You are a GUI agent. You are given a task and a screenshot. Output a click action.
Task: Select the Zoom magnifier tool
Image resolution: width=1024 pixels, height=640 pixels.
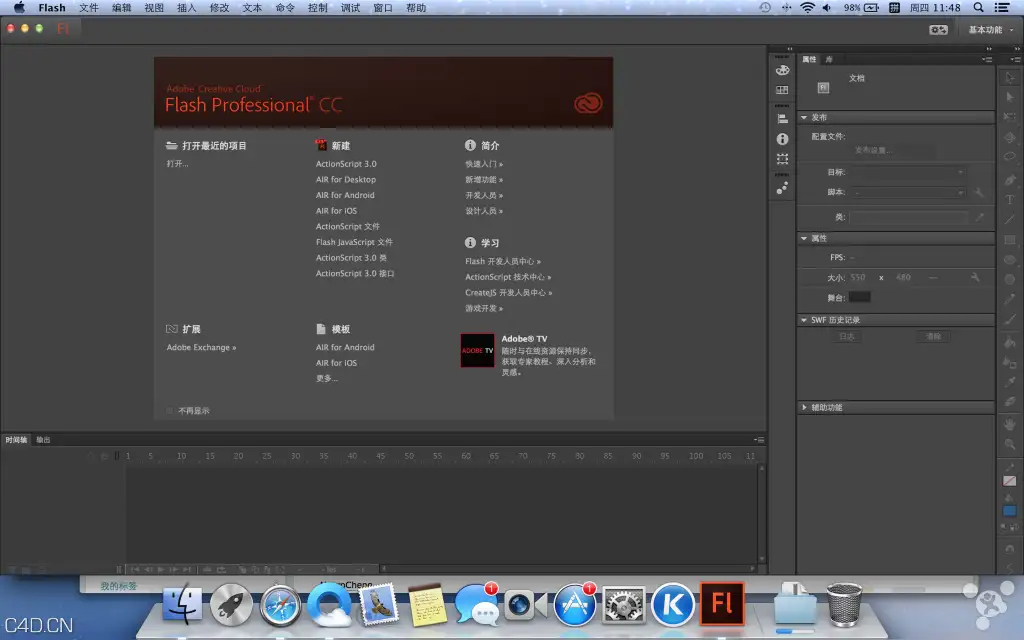1010,444
